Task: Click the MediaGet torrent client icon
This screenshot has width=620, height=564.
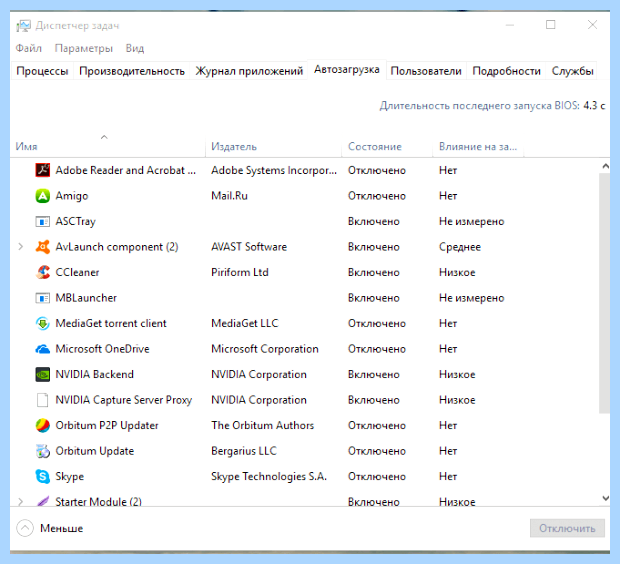Action: (x=43, y=323)
